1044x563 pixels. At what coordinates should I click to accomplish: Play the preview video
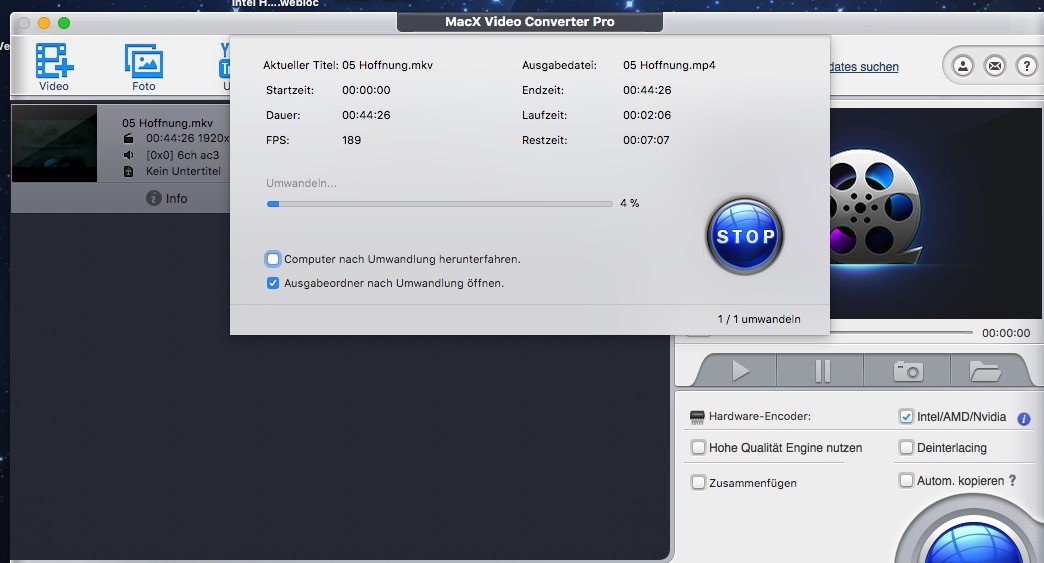coord(740,371)
